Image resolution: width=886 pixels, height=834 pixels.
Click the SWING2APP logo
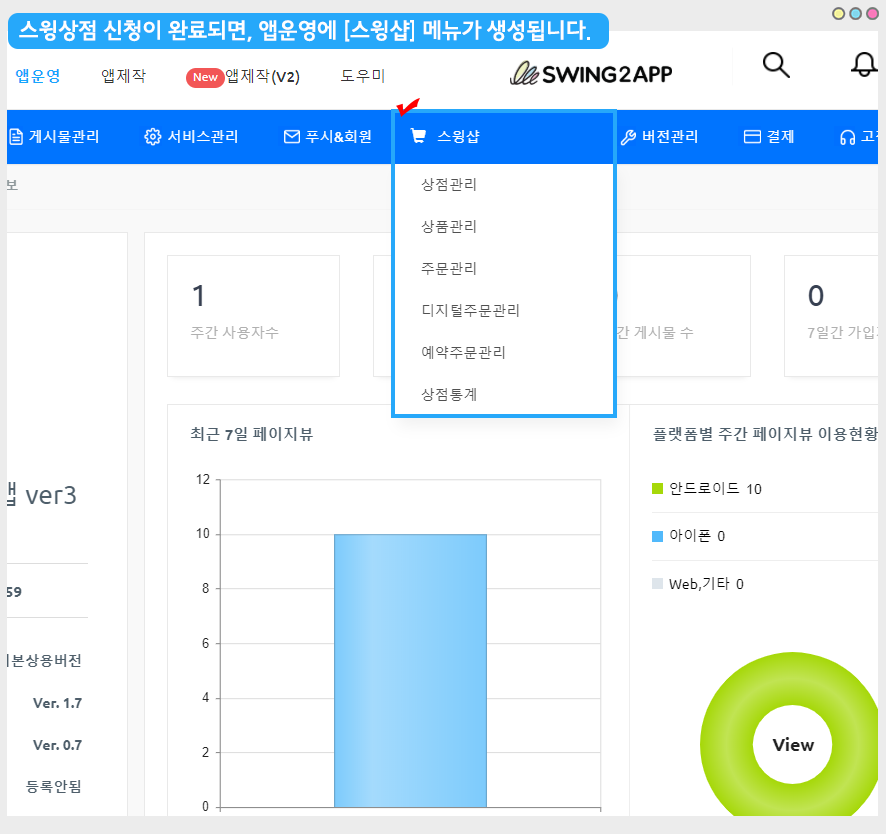click(x=590, y=74)
